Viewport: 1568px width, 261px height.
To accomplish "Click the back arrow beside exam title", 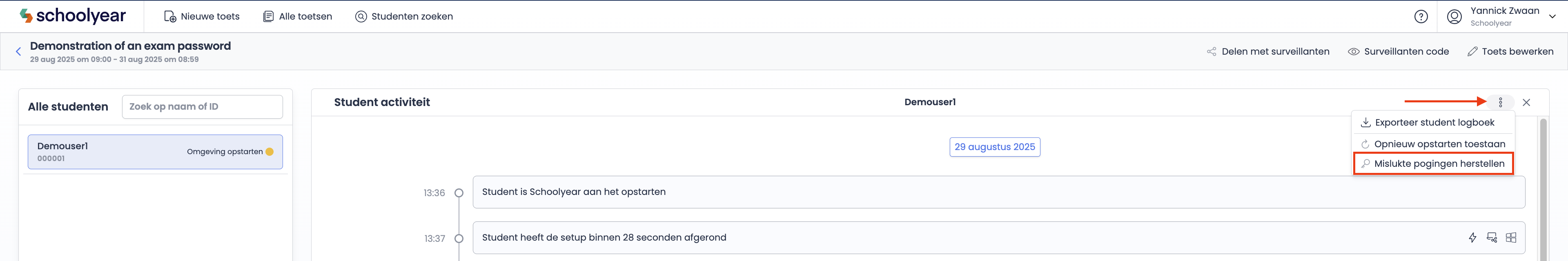I will click(x=18, y=52).
